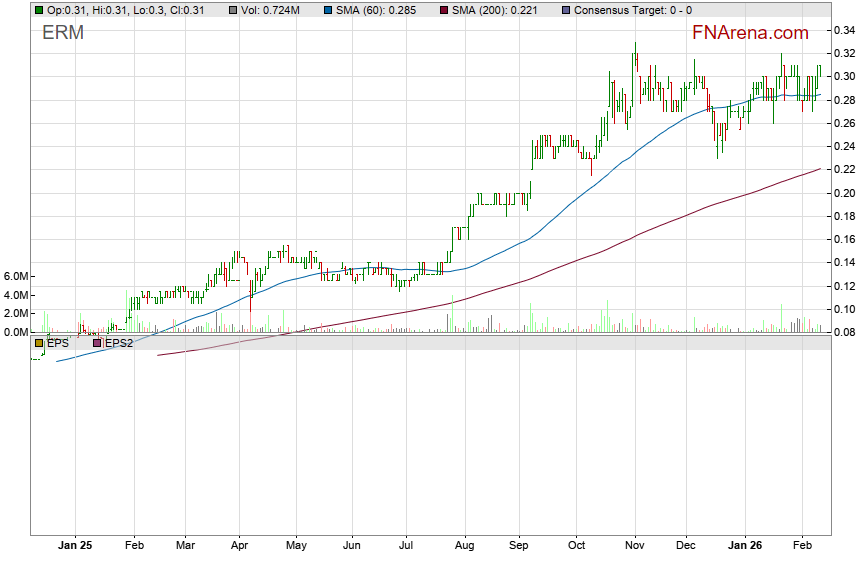
Task: Click the grey Vol legend swatch
Action: coord(232,10)
